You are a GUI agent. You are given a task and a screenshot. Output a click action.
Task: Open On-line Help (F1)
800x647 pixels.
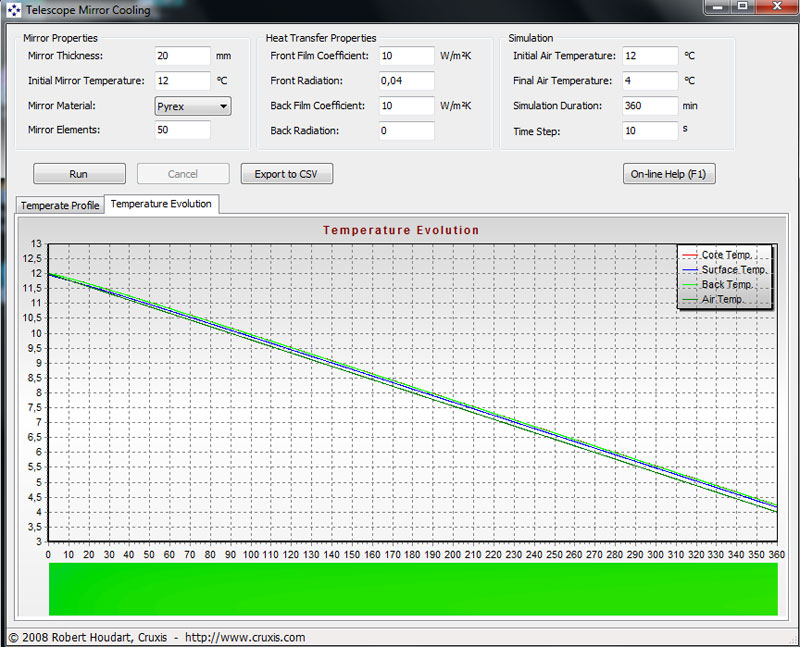(668, 173)
